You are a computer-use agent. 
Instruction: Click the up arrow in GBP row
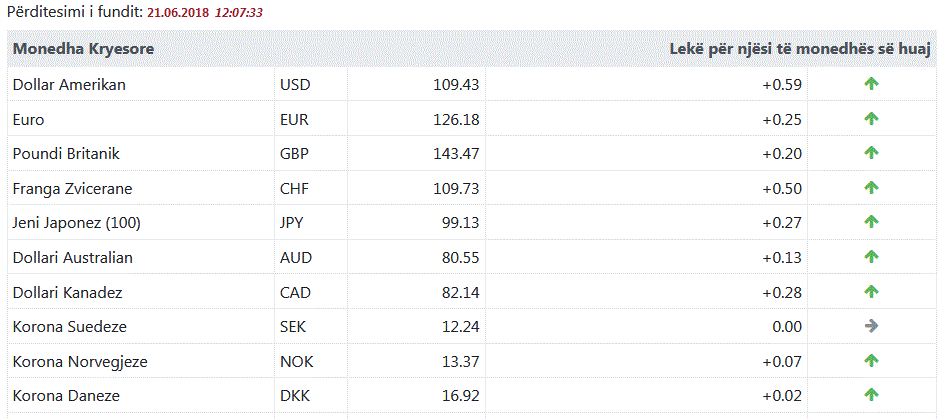(x=871, y=153)
